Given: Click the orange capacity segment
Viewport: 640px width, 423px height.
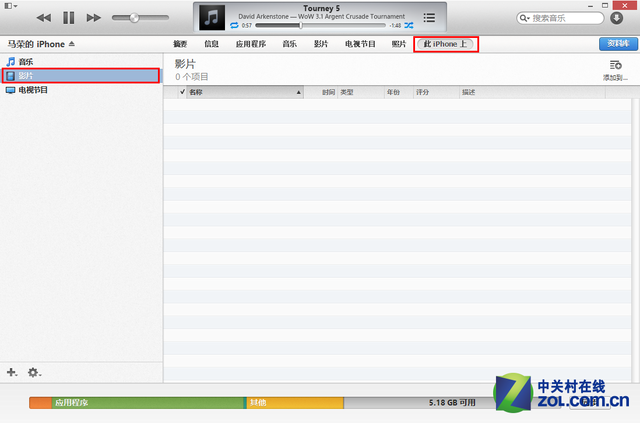Looking at the screenshot, I should 40,403.
